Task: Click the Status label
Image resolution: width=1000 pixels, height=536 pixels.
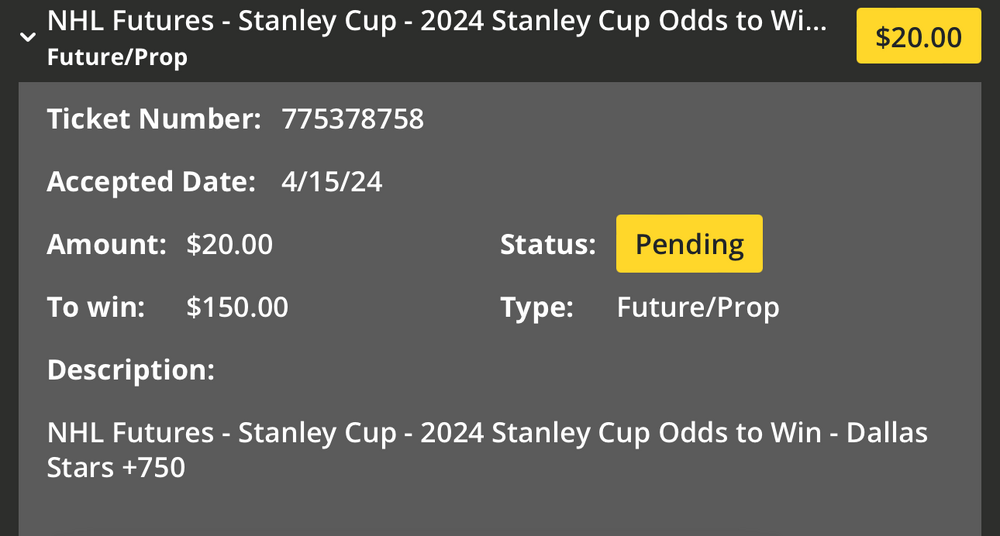Action: [547, 244]
